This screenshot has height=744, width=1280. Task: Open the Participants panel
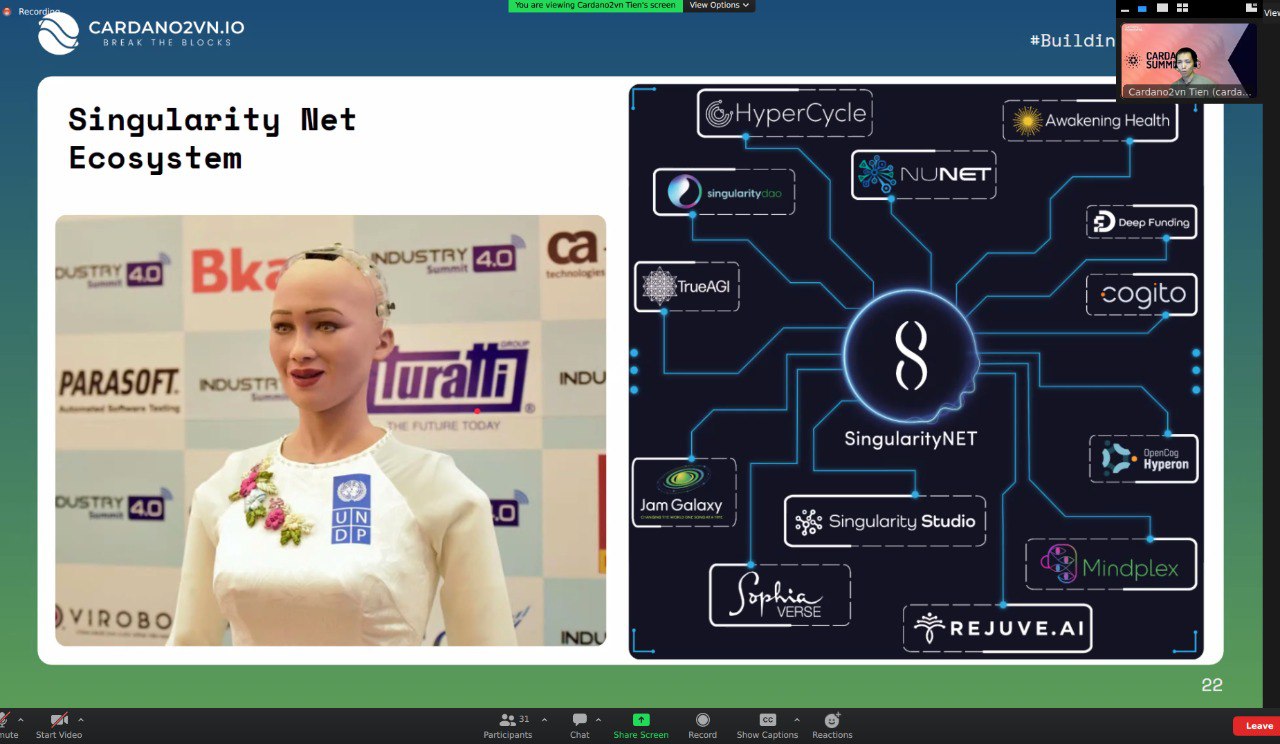[507, 726]
